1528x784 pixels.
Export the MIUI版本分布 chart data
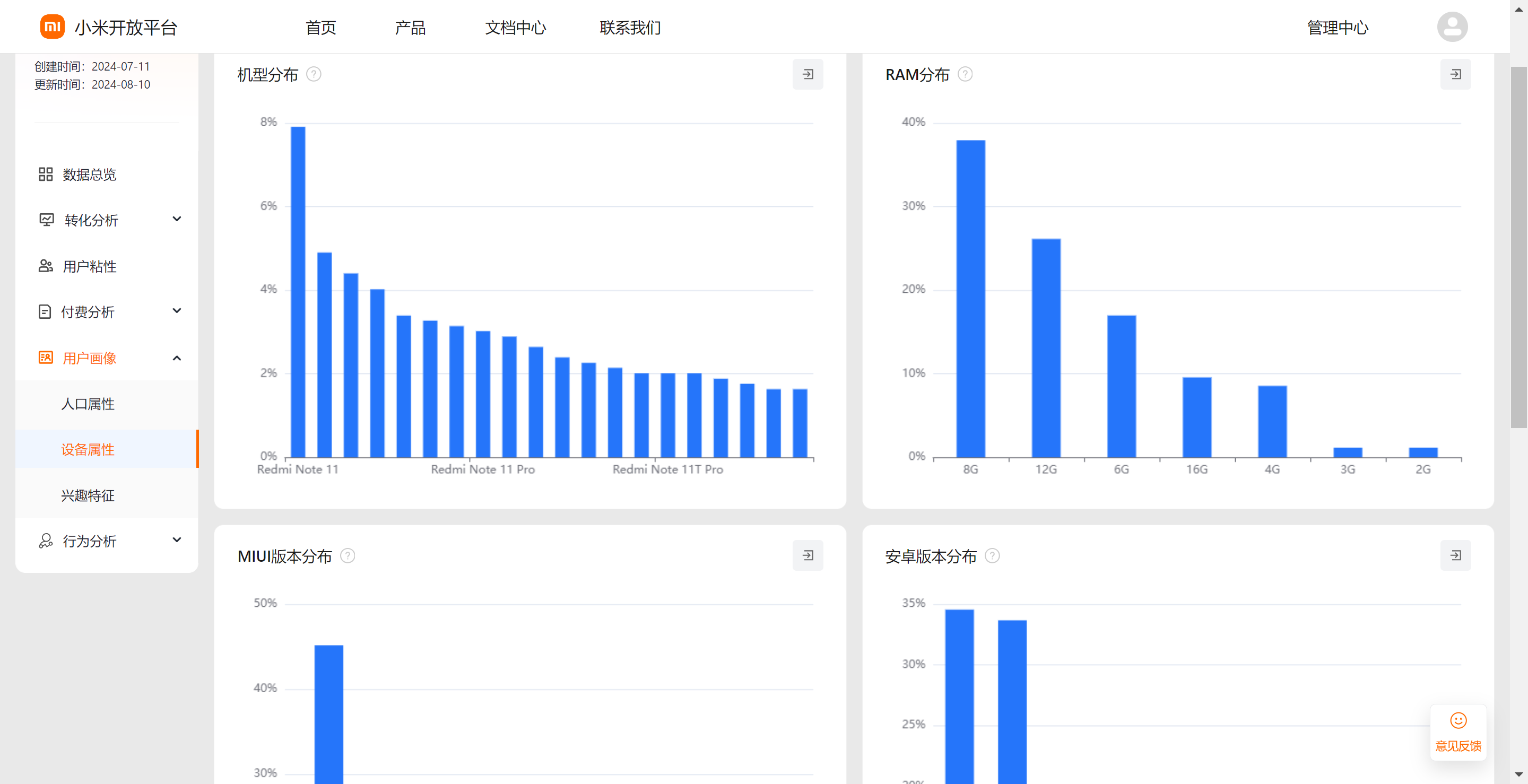[x=808, y=556]
